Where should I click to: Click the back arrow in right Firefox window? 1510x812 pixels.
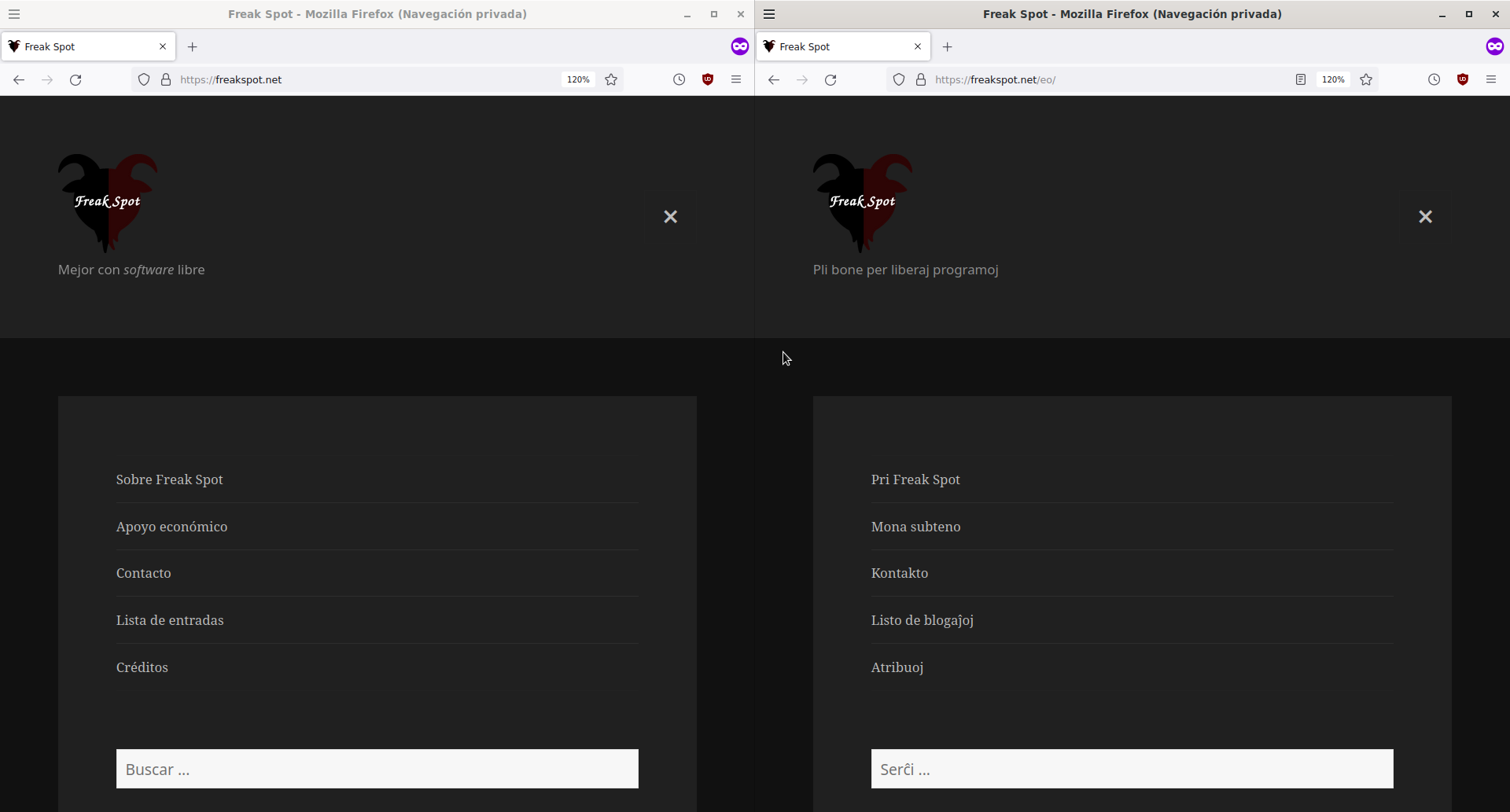(x=774, y=79)
